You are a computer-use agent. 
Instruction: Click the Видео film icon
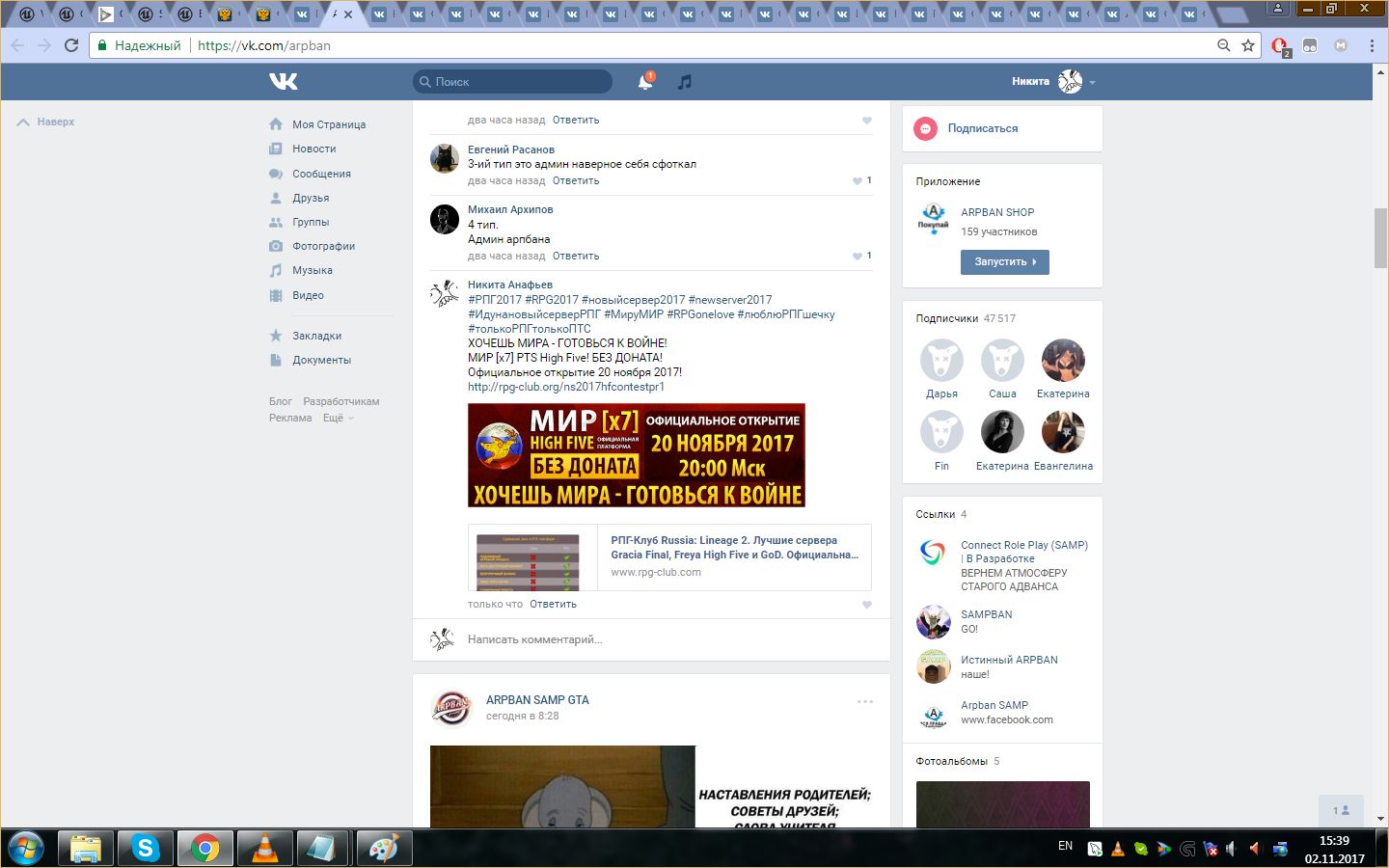coord(276,295)
